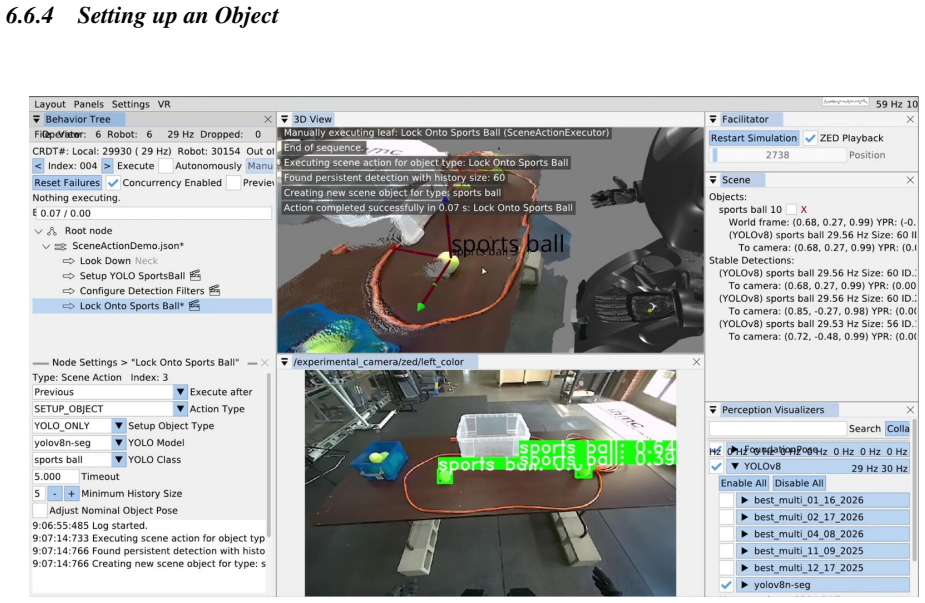The height and width of the screenshot is (603, 925).
Task: Delete sports ball 10 with red X
Action: click(x=803, y=209)
